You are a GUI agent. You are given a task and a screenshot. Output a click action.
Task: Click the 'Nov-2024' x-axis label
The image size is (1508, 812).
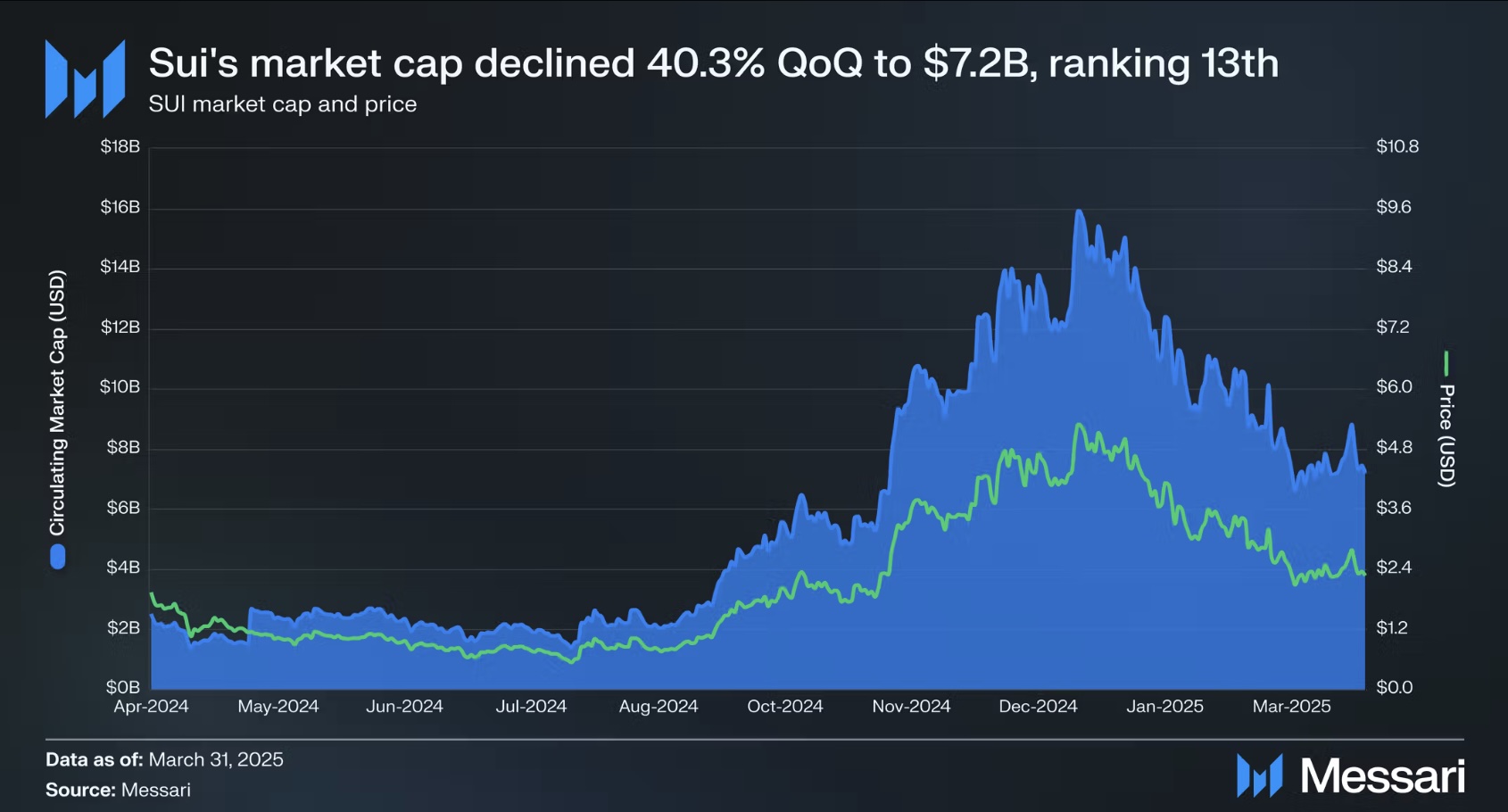click(x=911, y=707)
